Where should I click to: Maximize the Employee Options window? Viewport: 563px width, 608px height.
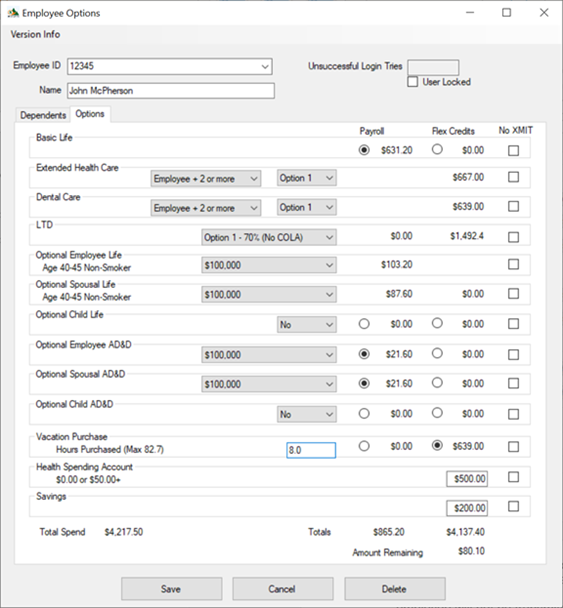coord(506,13)
